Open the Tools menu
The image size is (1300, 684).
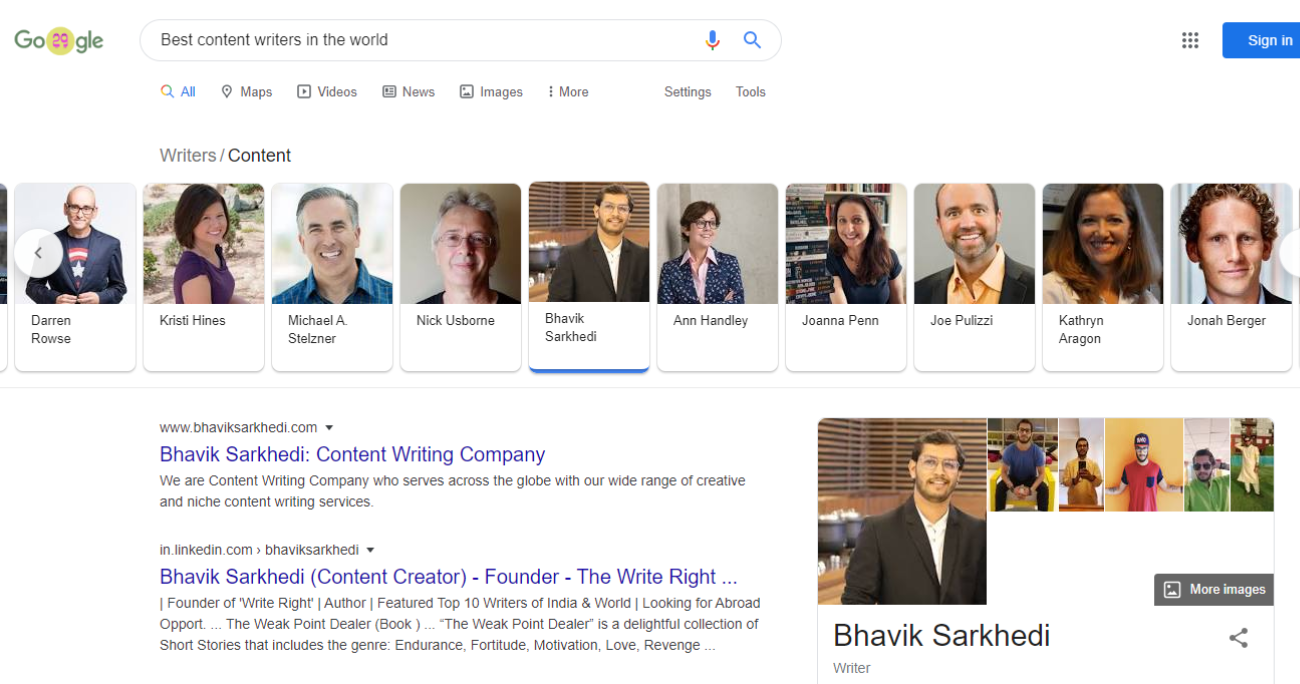coord(750,92)
